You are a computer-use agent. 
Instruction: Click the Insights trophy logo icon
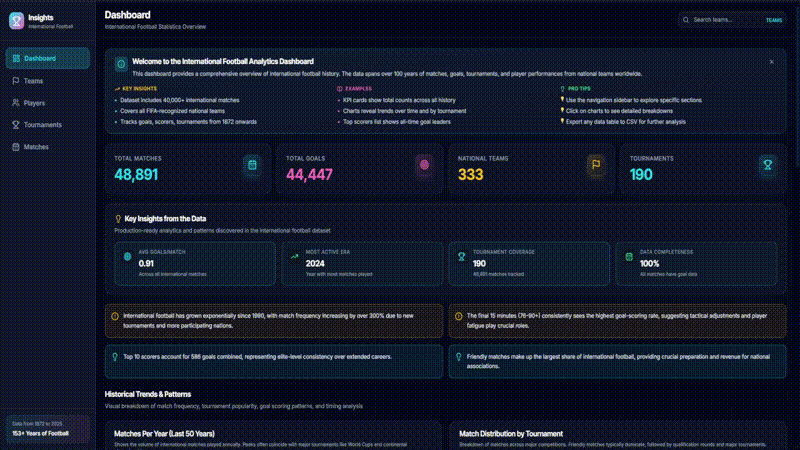point(16,21)
